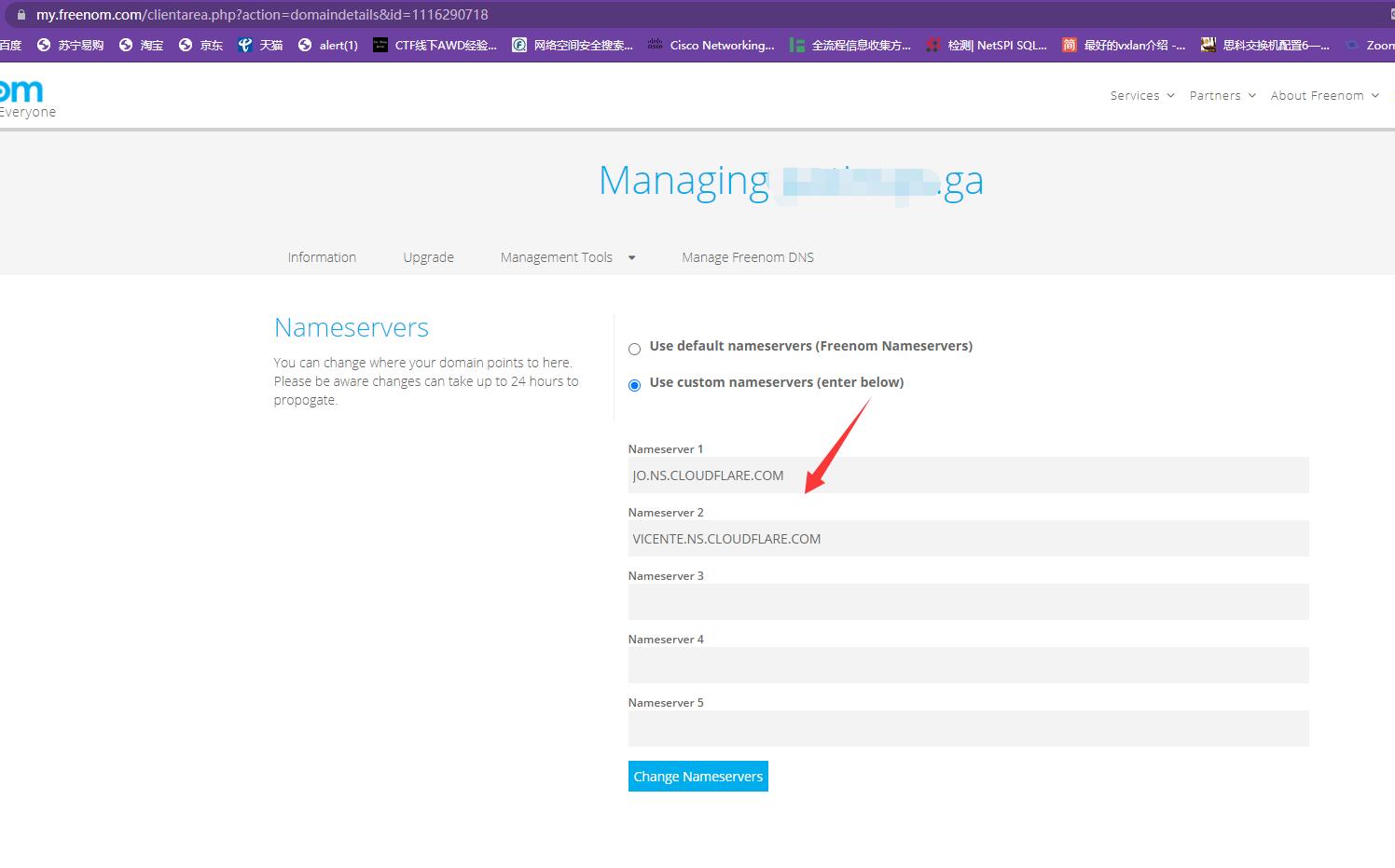Click the lock icon in the address bar

pyautogui.click(x=21, y=15)
